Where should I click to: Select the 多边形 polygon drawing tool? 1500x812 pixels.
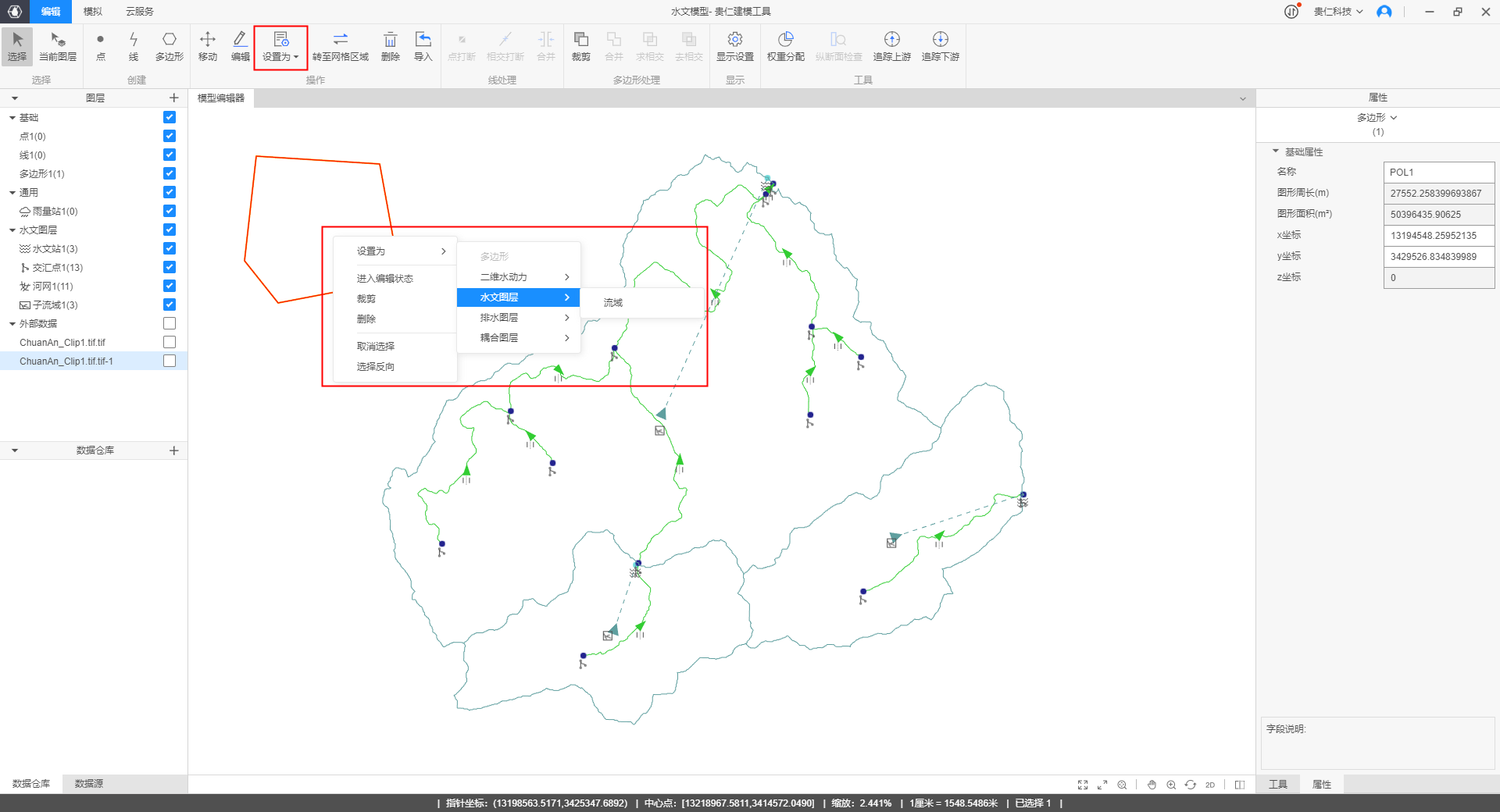click(169, 46)
